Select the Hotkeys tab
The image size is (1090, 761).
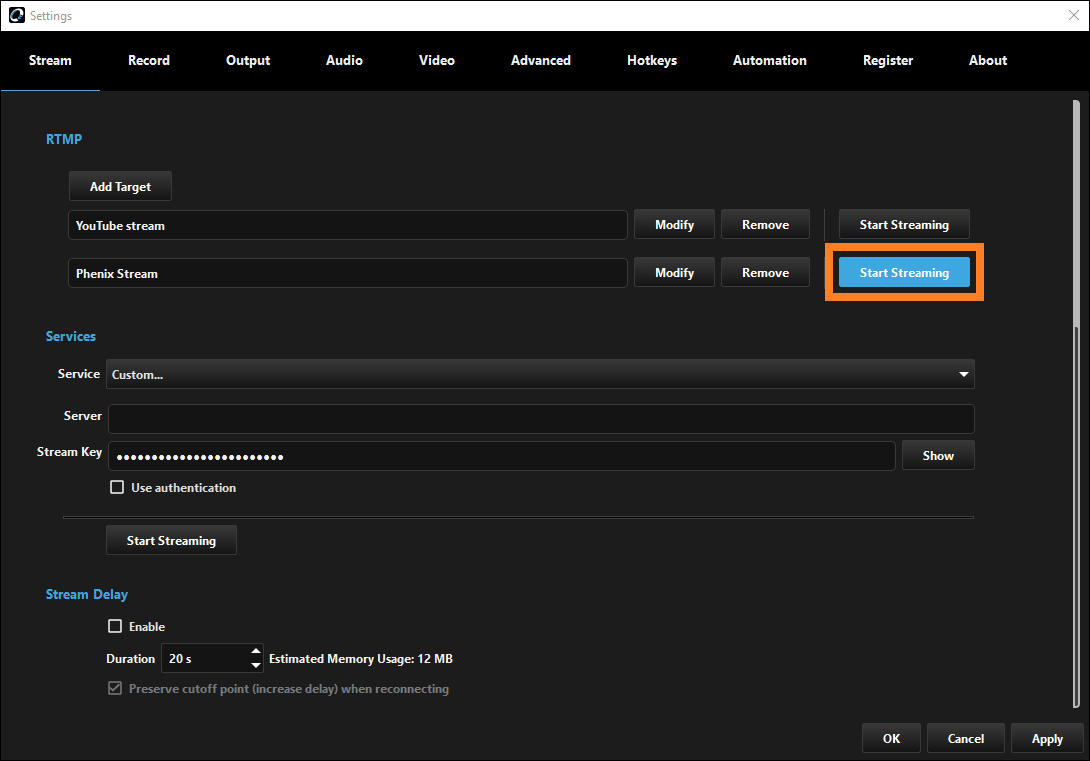[651, 60]
